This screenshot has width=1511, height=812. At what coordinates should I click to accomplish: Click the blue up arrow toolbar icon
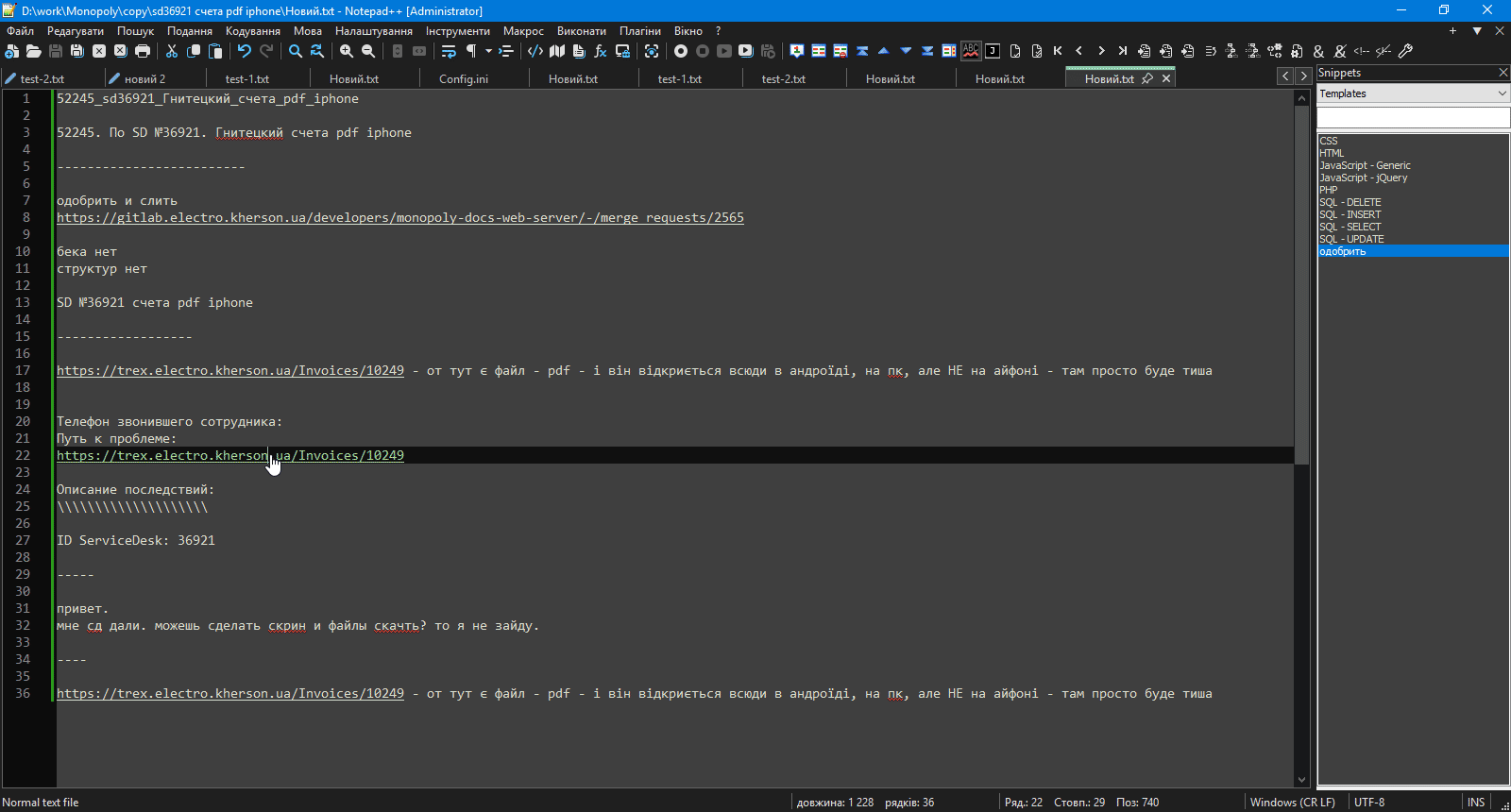884,51
